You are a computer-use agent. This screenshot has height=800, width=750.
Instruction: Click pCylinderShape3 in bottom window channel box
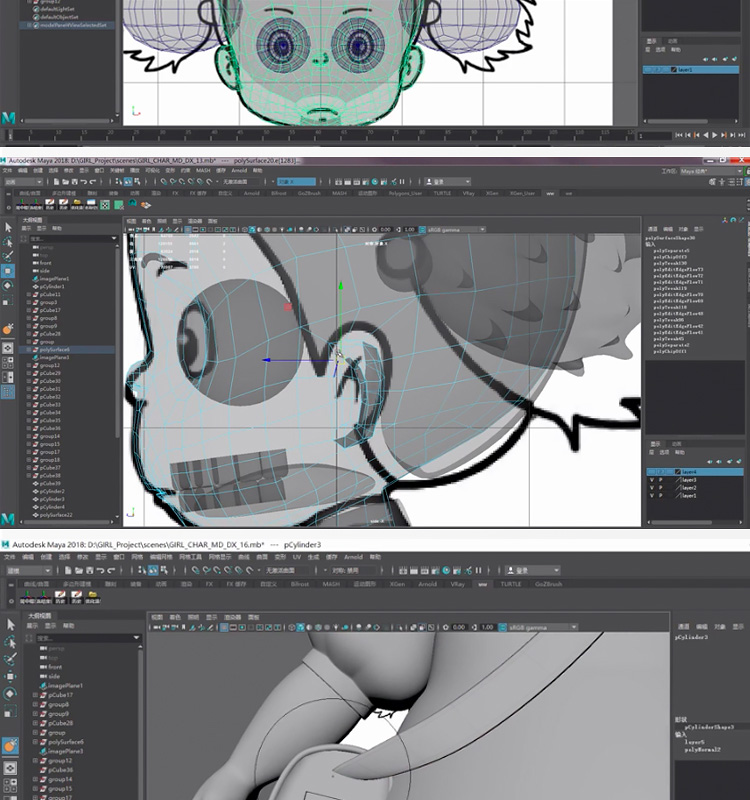[709, 727]
